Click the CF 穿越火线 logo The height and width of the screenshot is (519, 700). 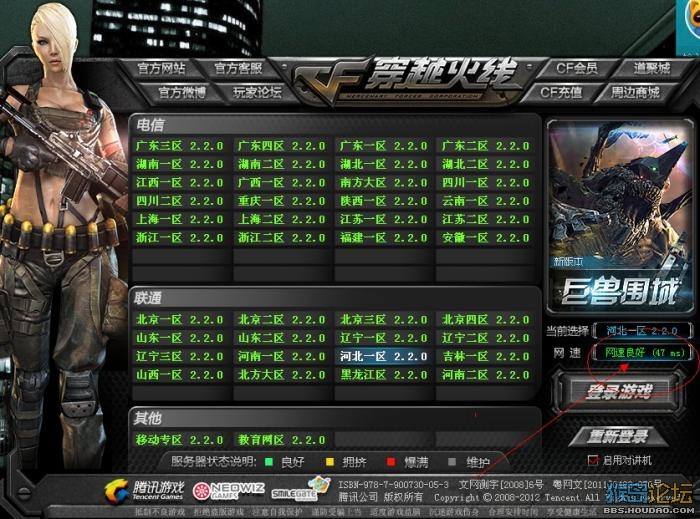coord(406,80)
